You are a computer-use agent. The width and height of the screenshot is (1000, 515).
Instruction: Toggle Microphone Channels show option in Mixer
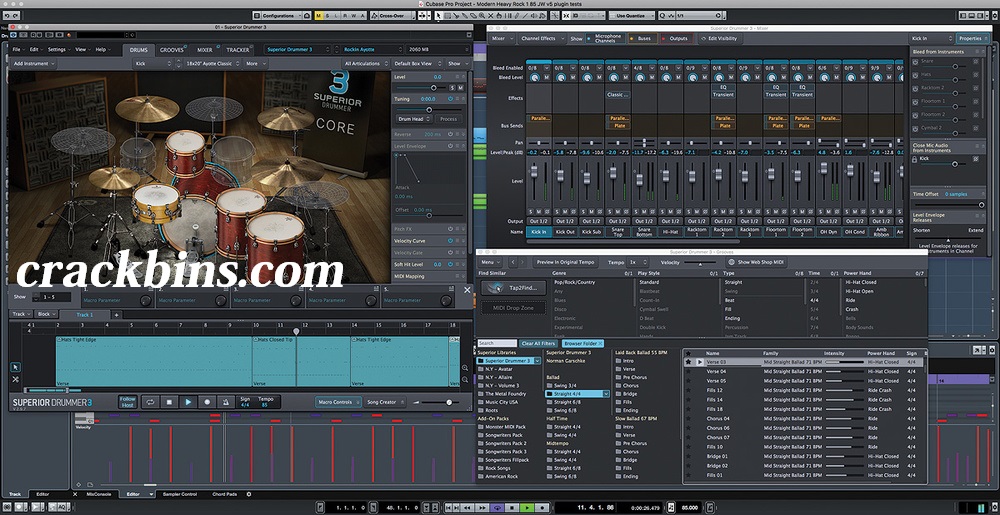(x=607, y=38)
